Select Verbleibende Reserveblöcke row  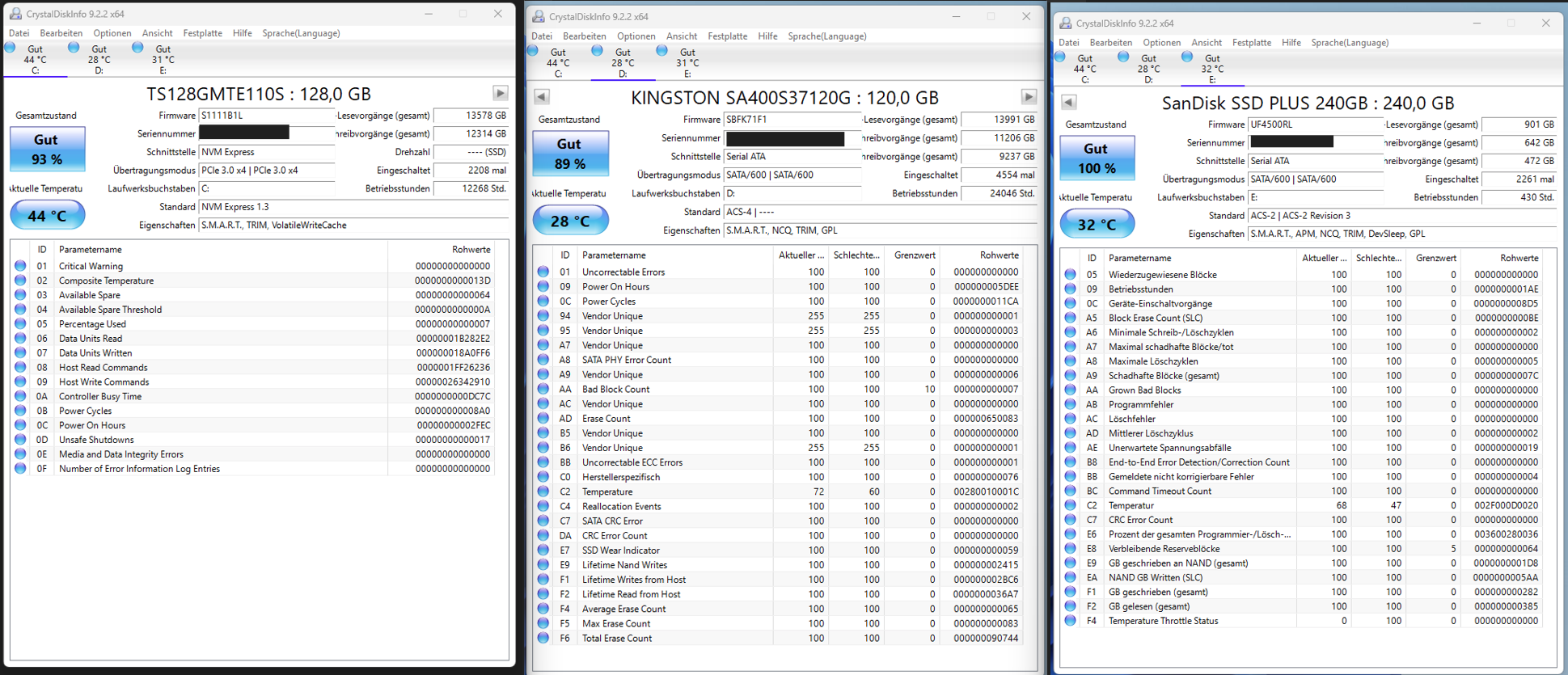coord(1302,549)
